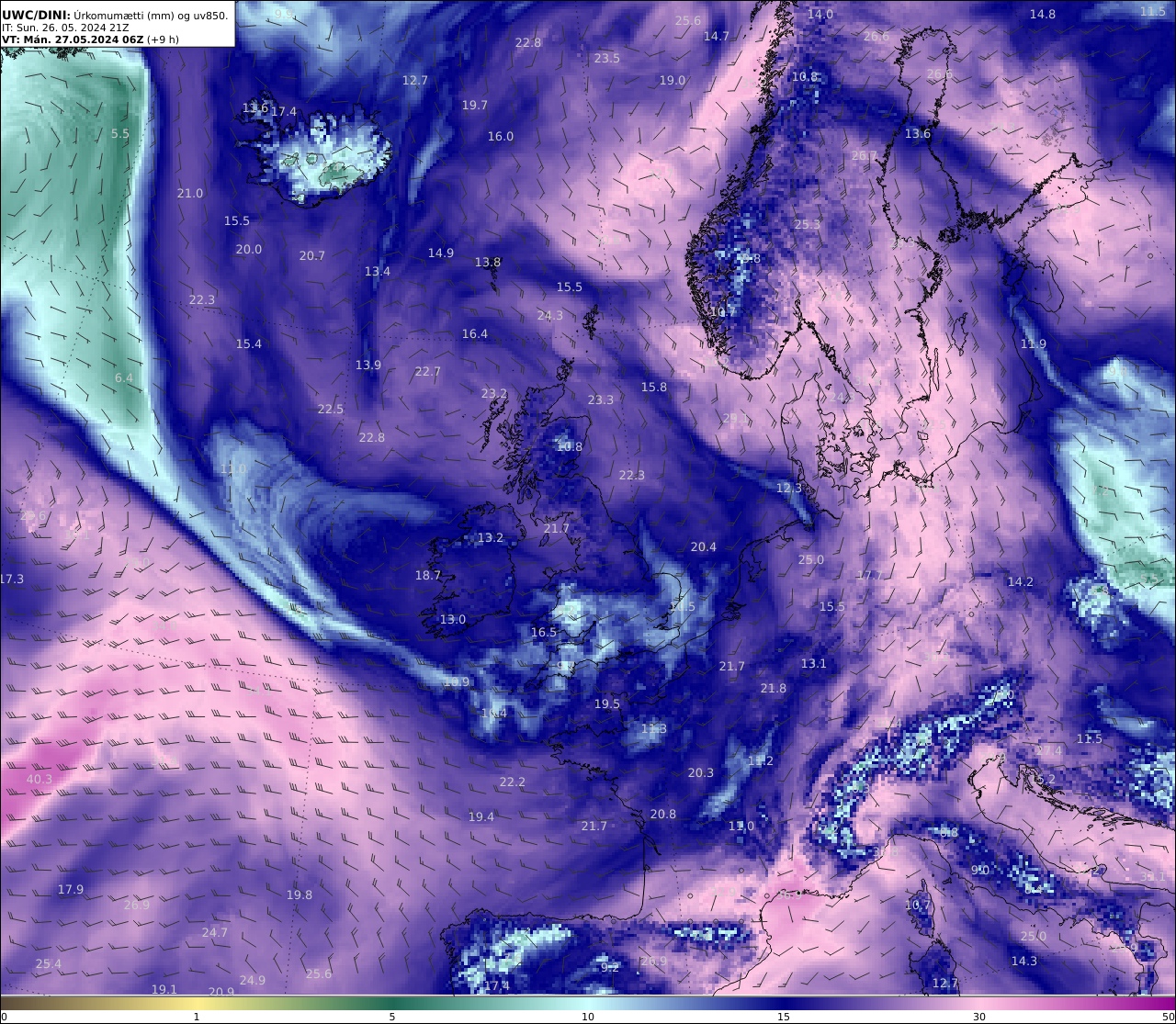Click the 11.3 value on the map
The height and width of the screenshot is (1024, 1176).
pos(653,728)
